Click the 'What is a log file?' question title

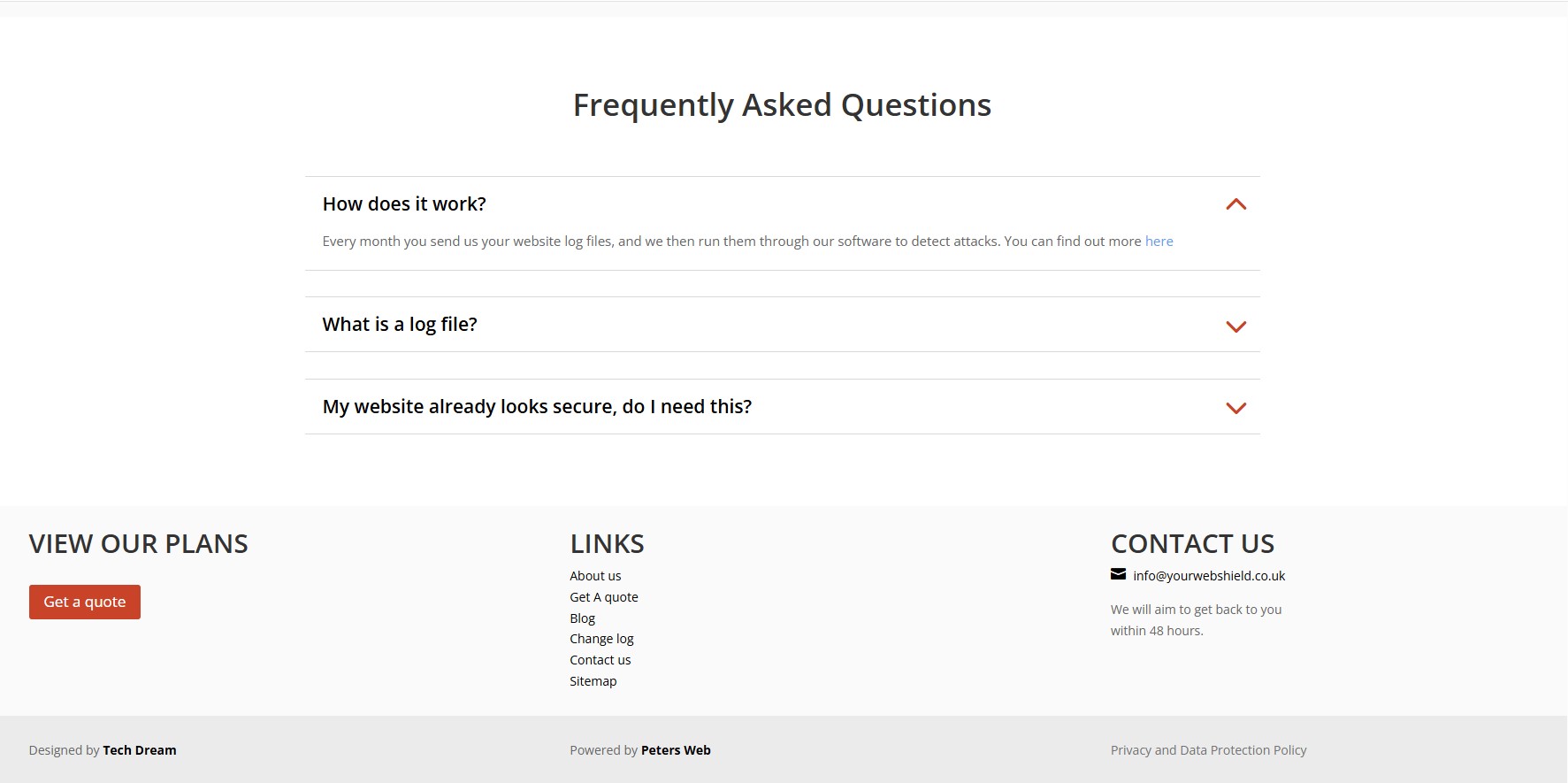(400, 325)
